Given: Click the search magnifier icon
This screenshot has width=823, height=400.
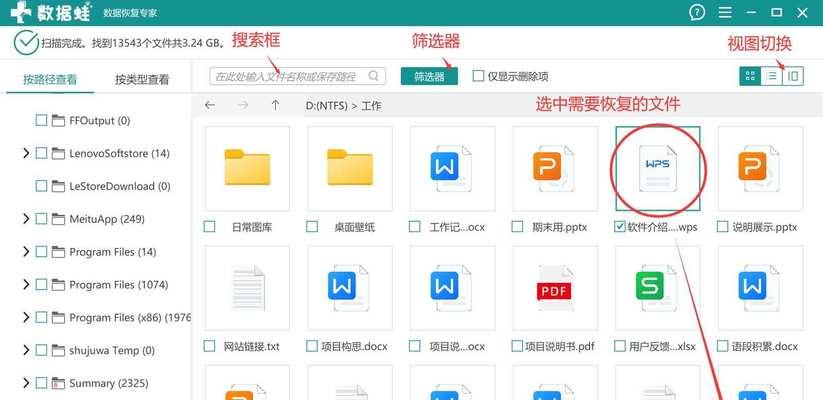Looking at the screenshot, I should [373, 76].
